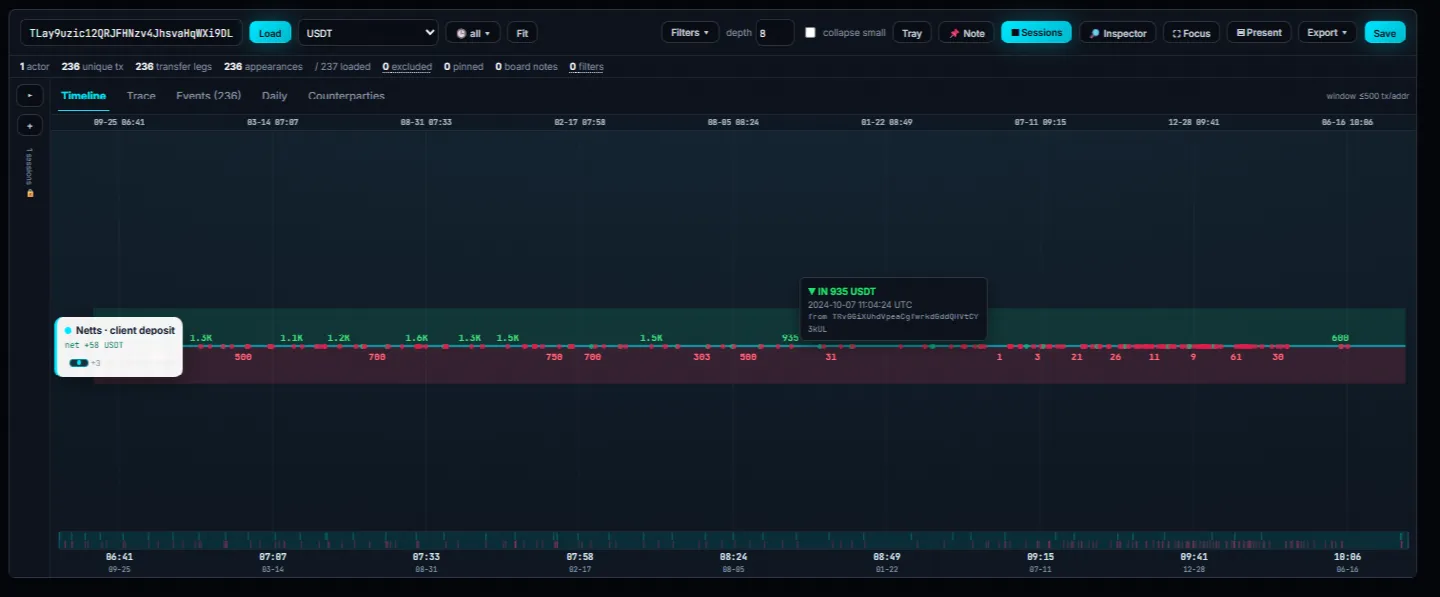1440x597 pixels.
Task: Click the 61 outbound label
Action: click(x=1236, y=356)
